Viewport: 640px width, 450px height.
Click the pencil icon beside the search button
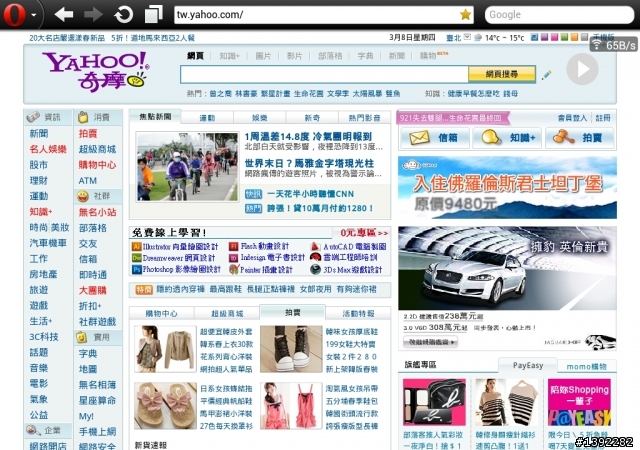click(x=546, y=75)
